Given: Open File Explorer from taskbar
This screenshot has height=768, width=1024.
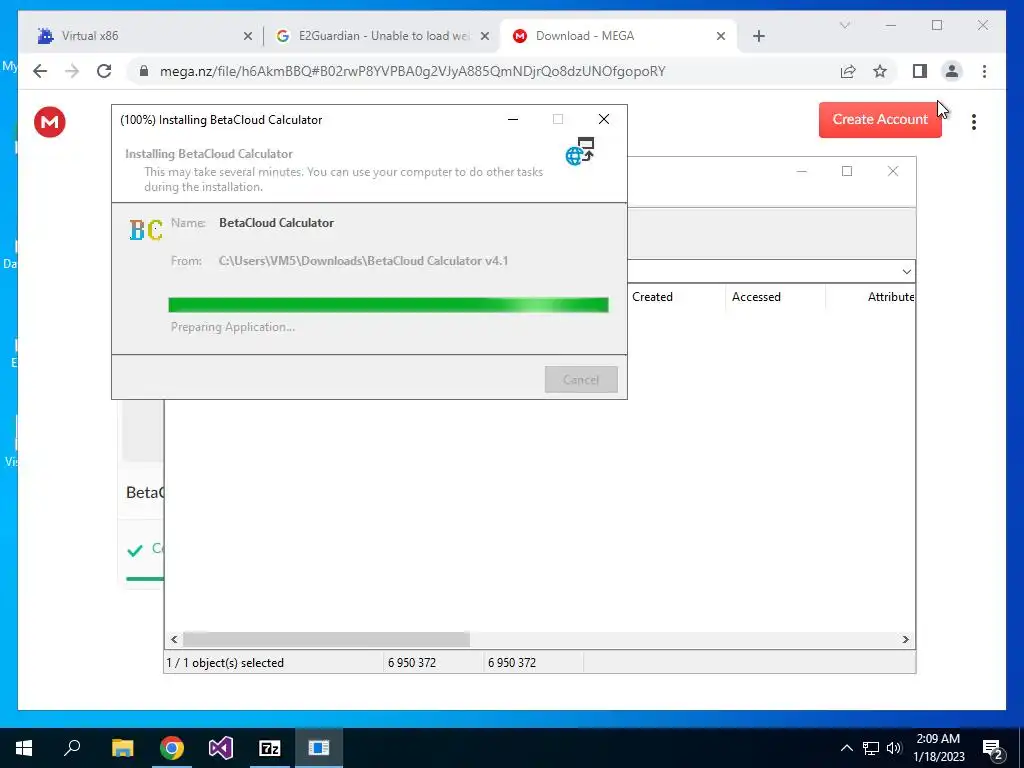Looking at the screenshot, I should tap(122, 748).
